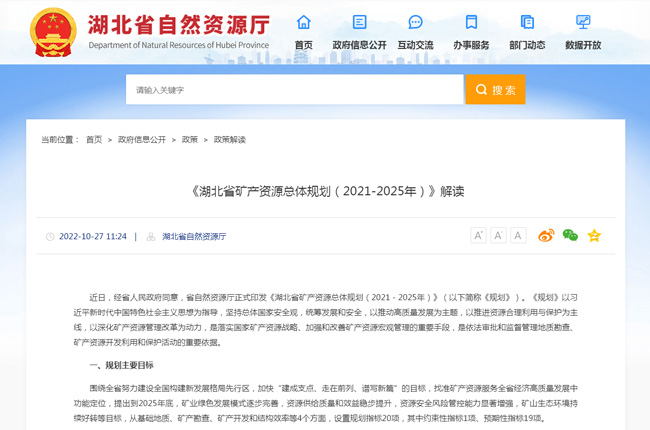Click 首页 in the breadcrumb

94,139
